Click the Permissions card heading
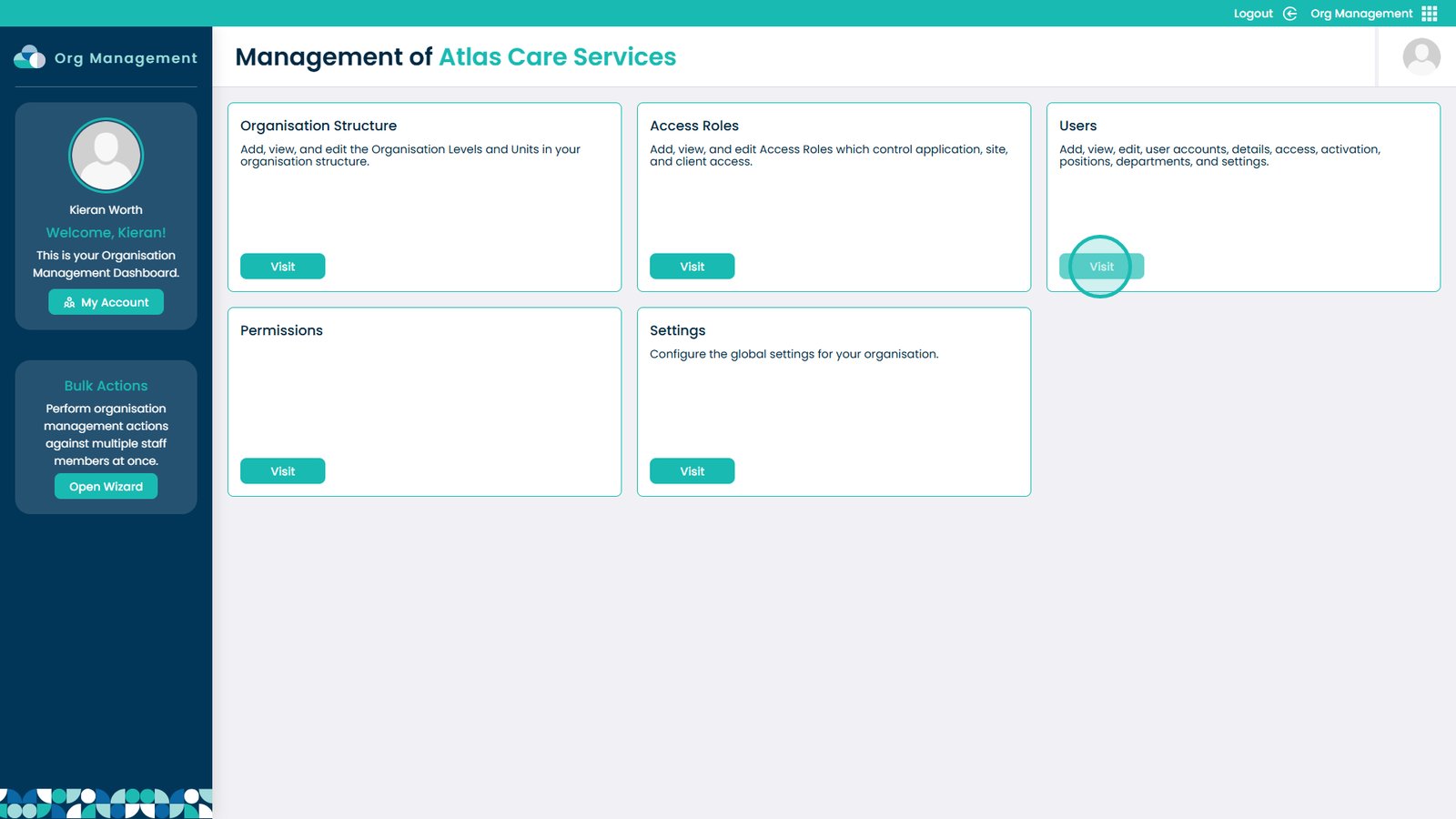The height and width of the screenshot is (819, 1456). point(281,330)
